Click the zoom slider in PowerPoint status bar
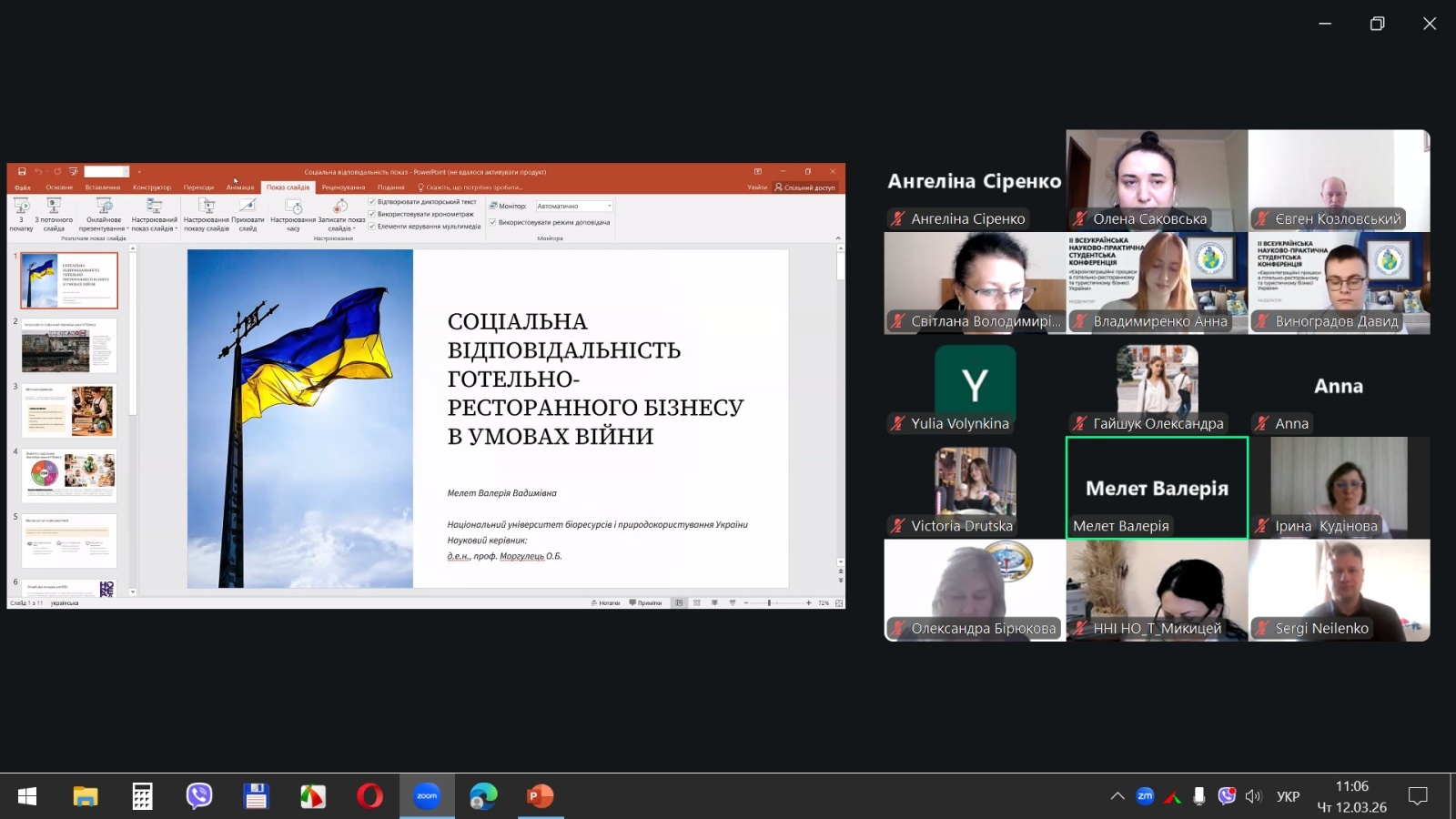Image resolution: width=1456 pixels, height=819 pixels. (x=770, y=602)
